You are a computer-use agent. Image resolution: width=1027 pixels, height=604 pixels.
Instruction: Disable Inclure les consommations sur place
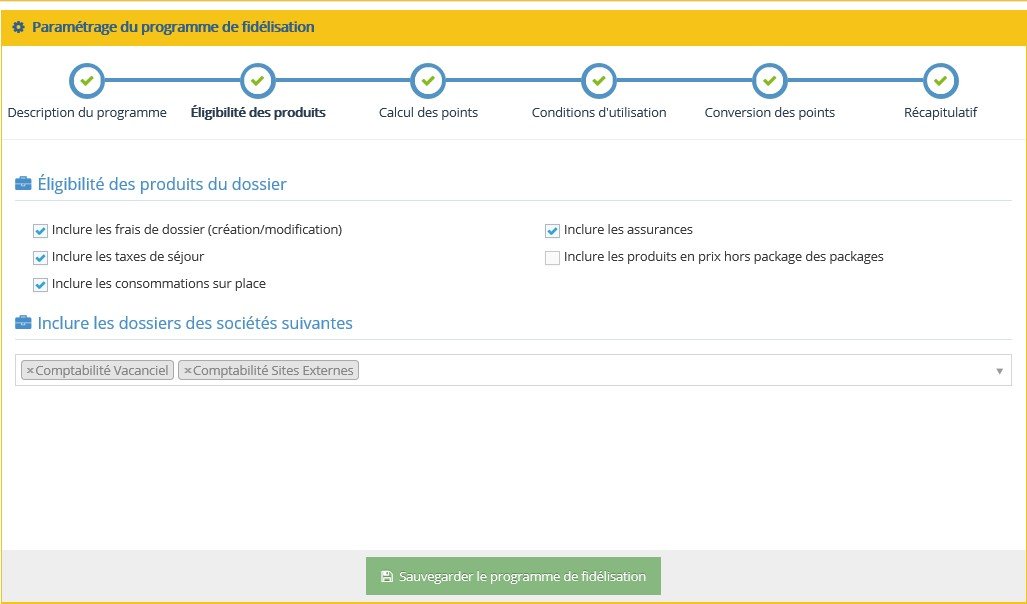[x=41, y=285]
